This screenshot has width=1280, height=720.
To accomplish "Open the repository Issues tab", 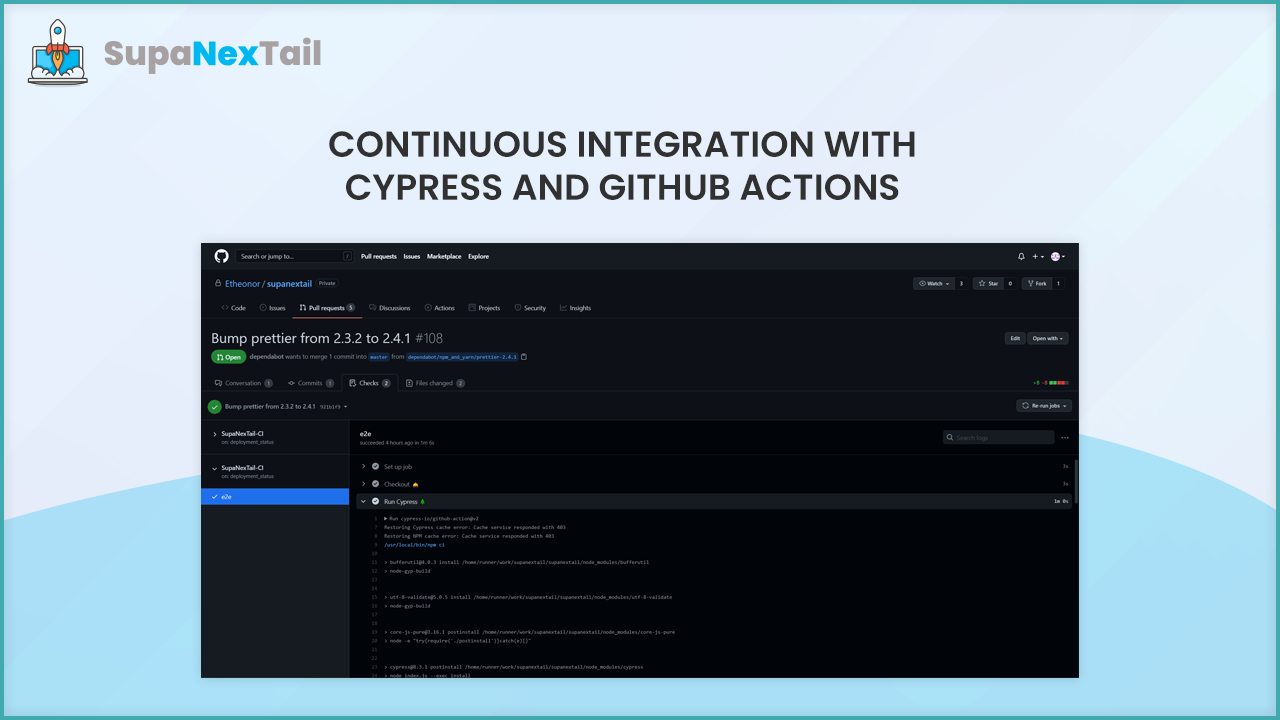I will click(272, 308).
